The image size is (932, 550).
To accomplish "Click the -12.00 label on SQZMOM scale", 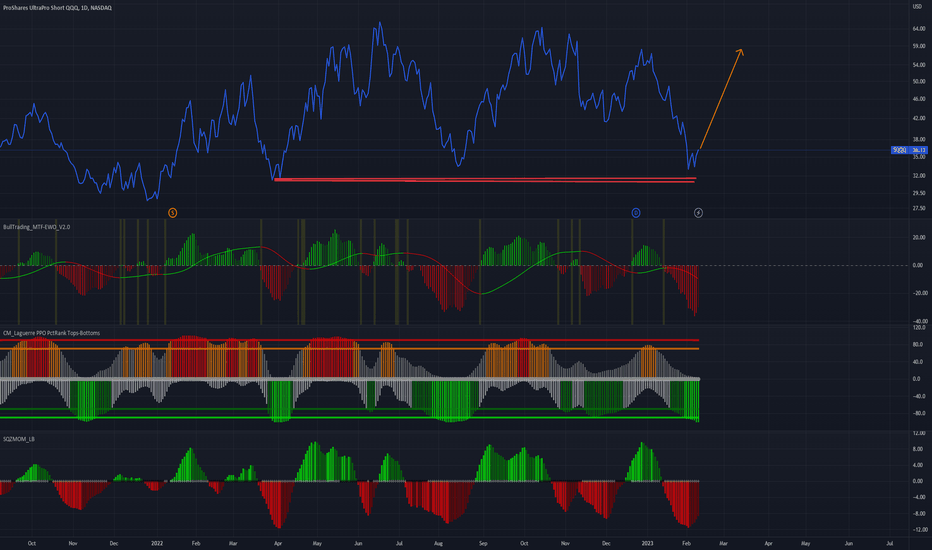I will point(919,529).
